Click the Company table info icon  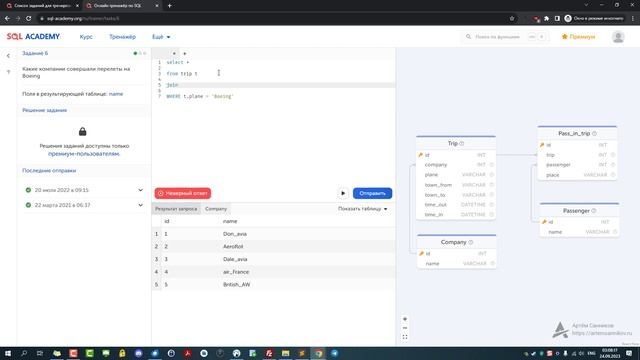click(x=471, y=242)
